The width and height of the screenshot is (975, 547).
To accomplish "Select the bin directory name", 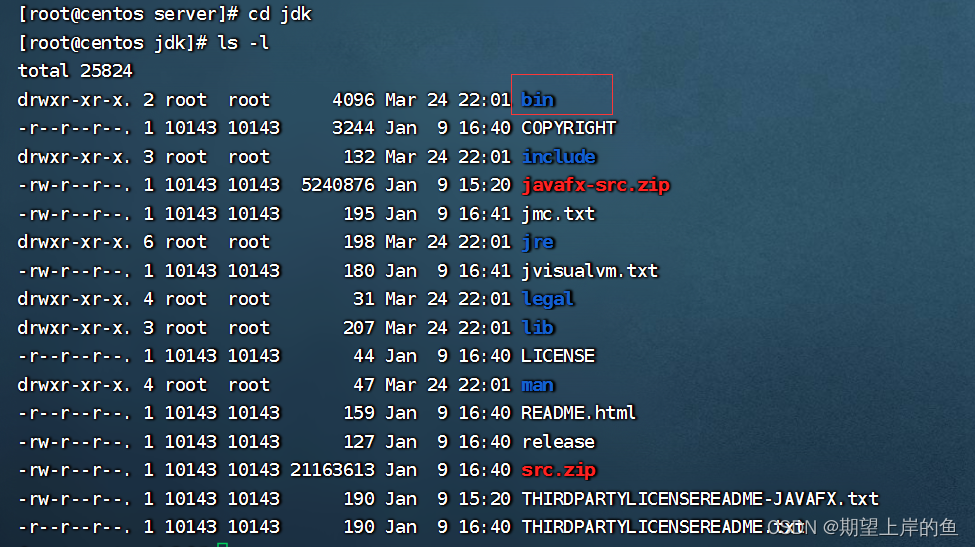I will tap(538, 99).
